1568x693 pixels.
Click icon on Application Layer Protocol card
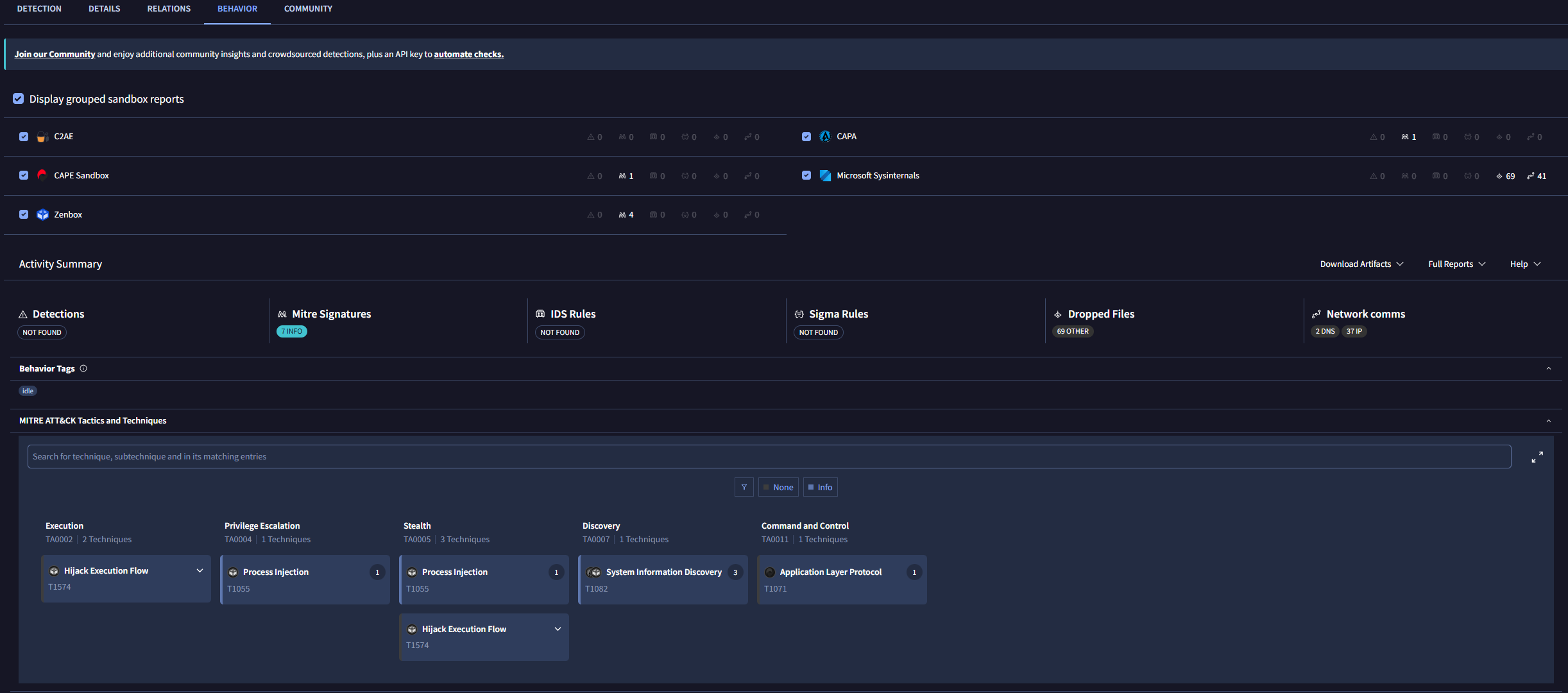(x=770, y=572)
